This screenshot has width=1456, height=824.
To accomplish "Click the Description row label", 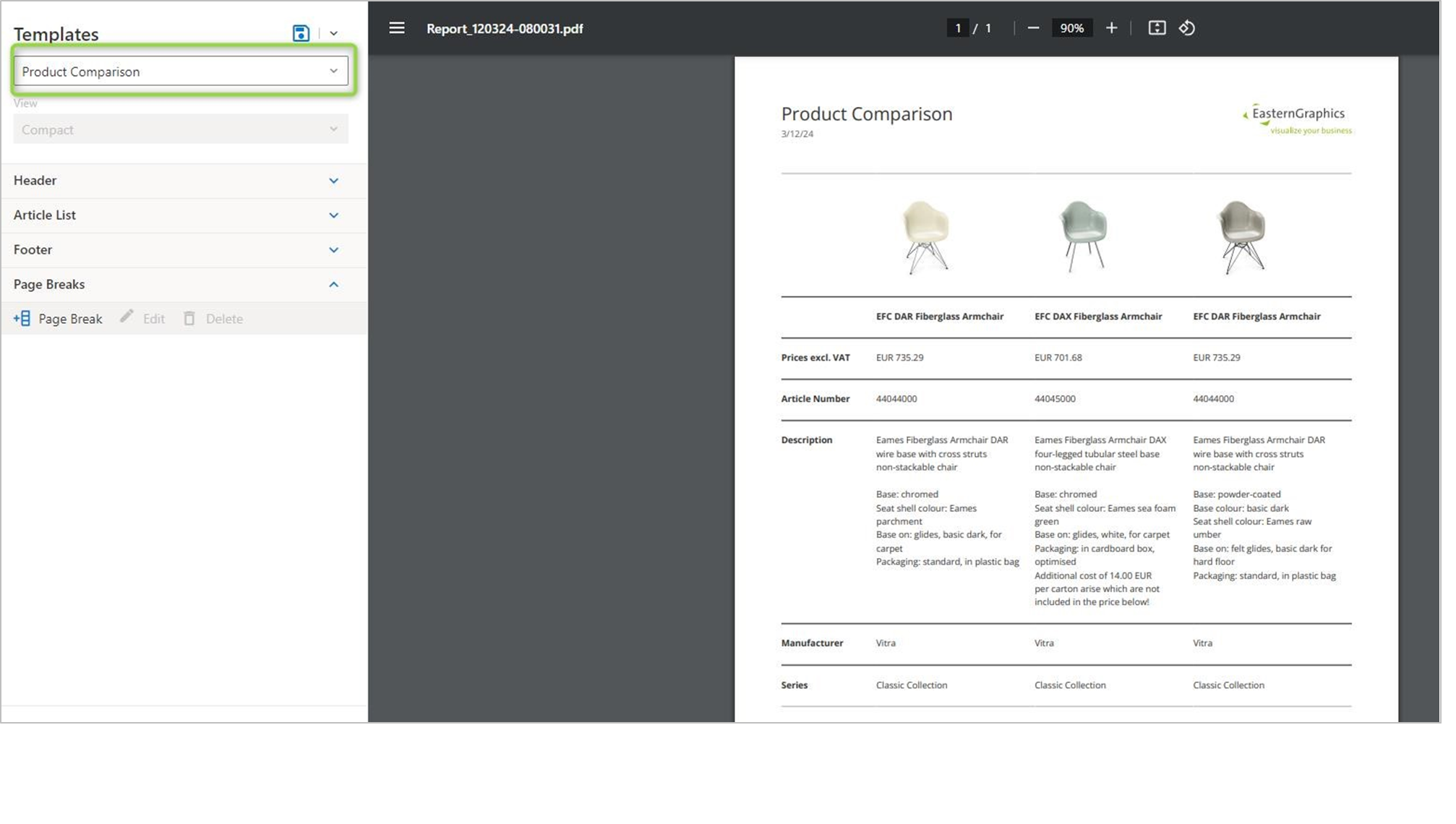I will point(807,440).
